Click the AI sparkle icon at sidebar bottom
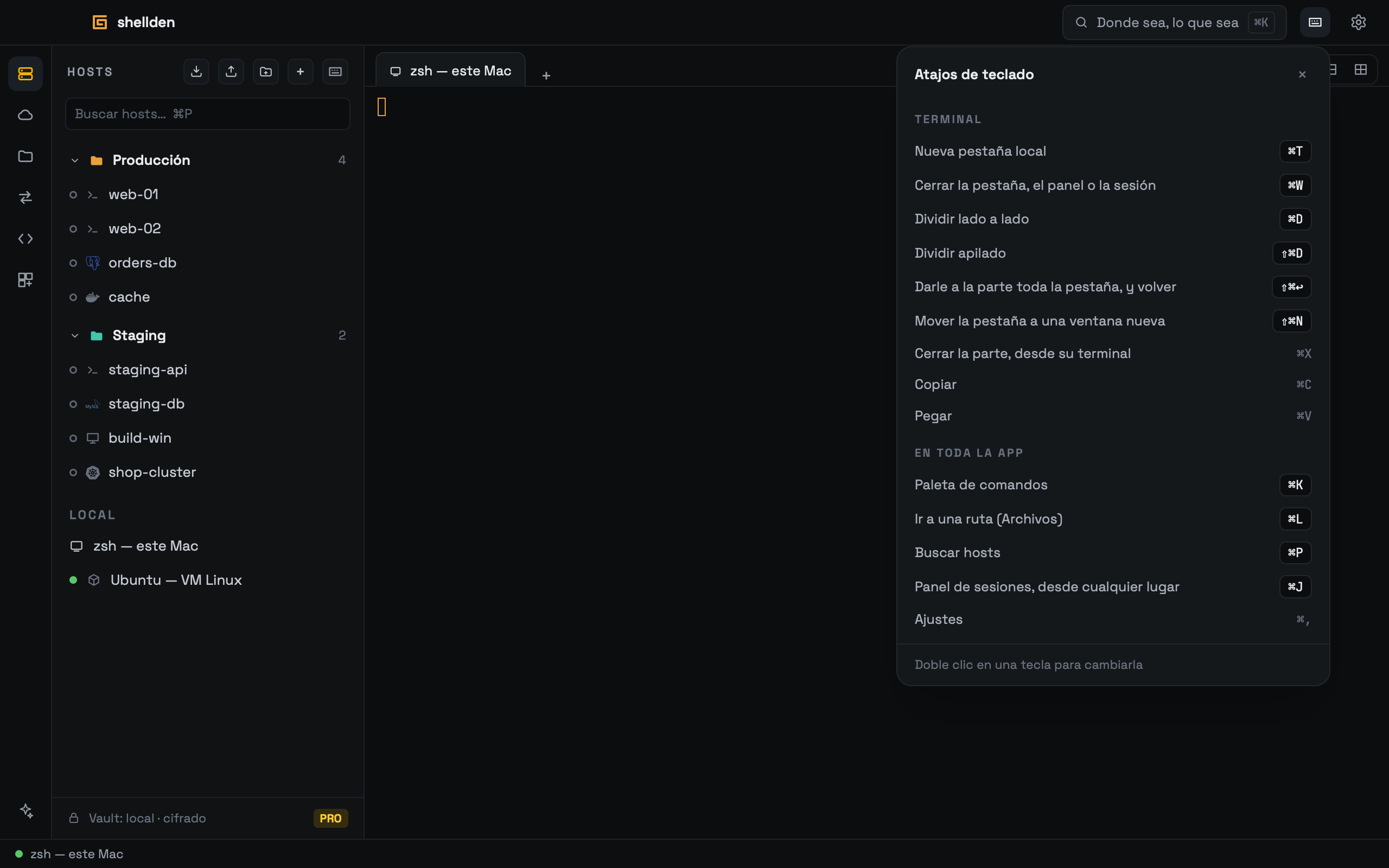 pyautogui.click(x=26, y=810)
